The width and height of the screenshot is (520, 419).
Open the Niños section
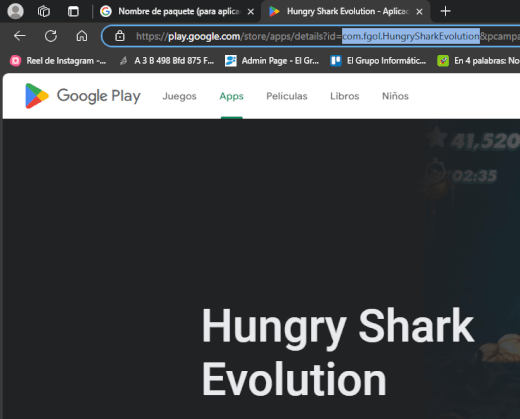395,96
